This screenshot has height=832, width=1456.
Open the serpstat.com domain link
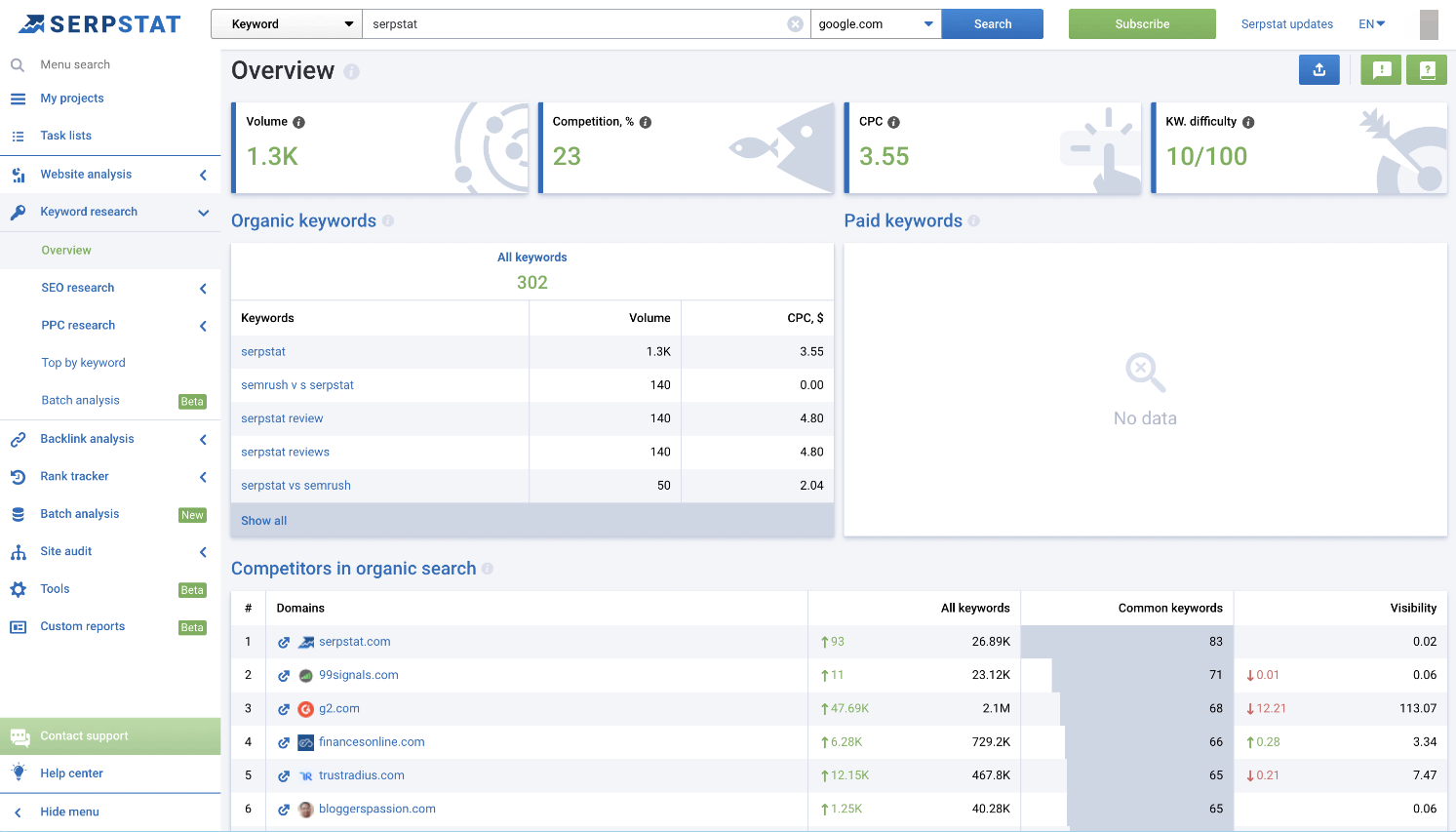tap(355, 642)
